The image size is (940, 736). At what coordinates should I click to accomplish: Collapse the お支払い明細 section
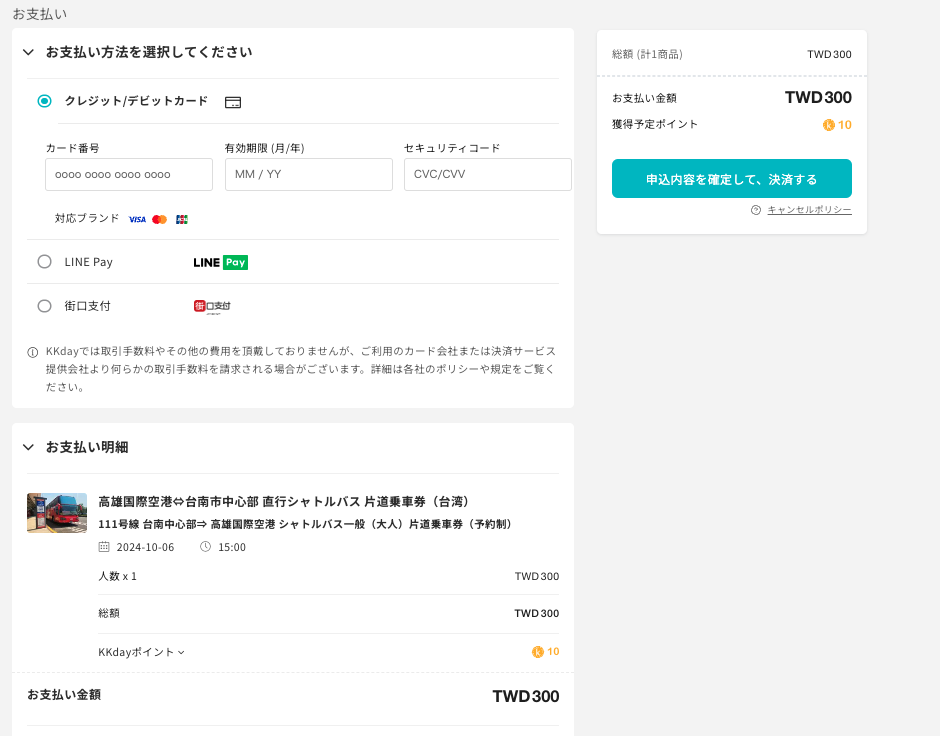click(28, 447)
